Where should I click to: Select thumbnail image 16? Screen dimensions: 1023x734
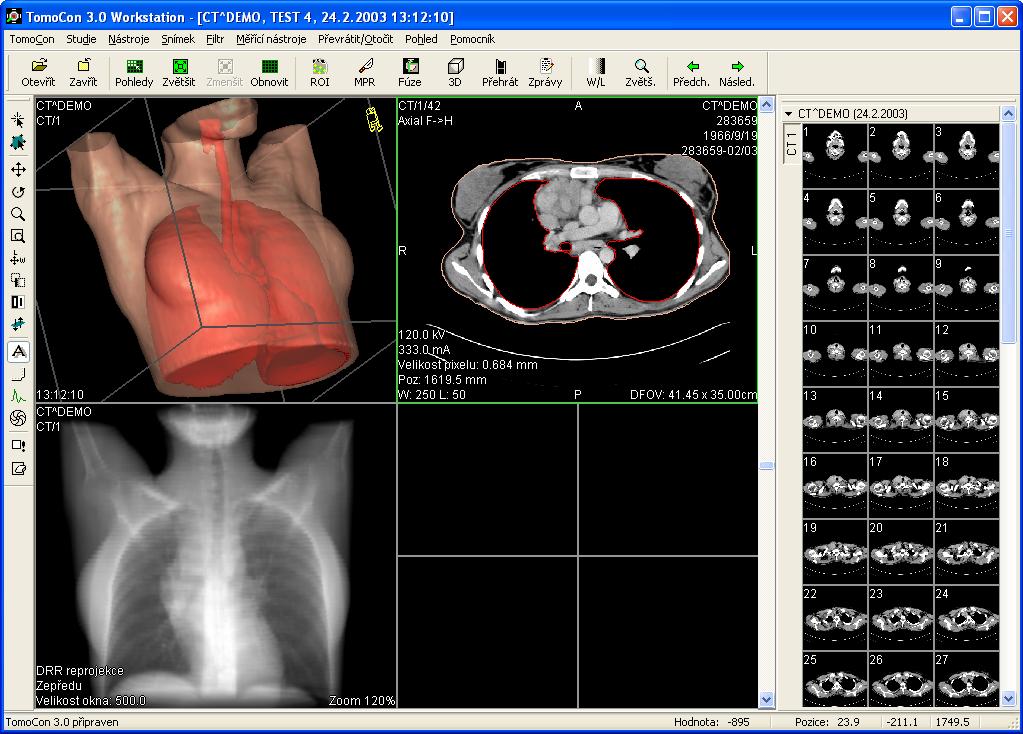click(x=835, y=485)
